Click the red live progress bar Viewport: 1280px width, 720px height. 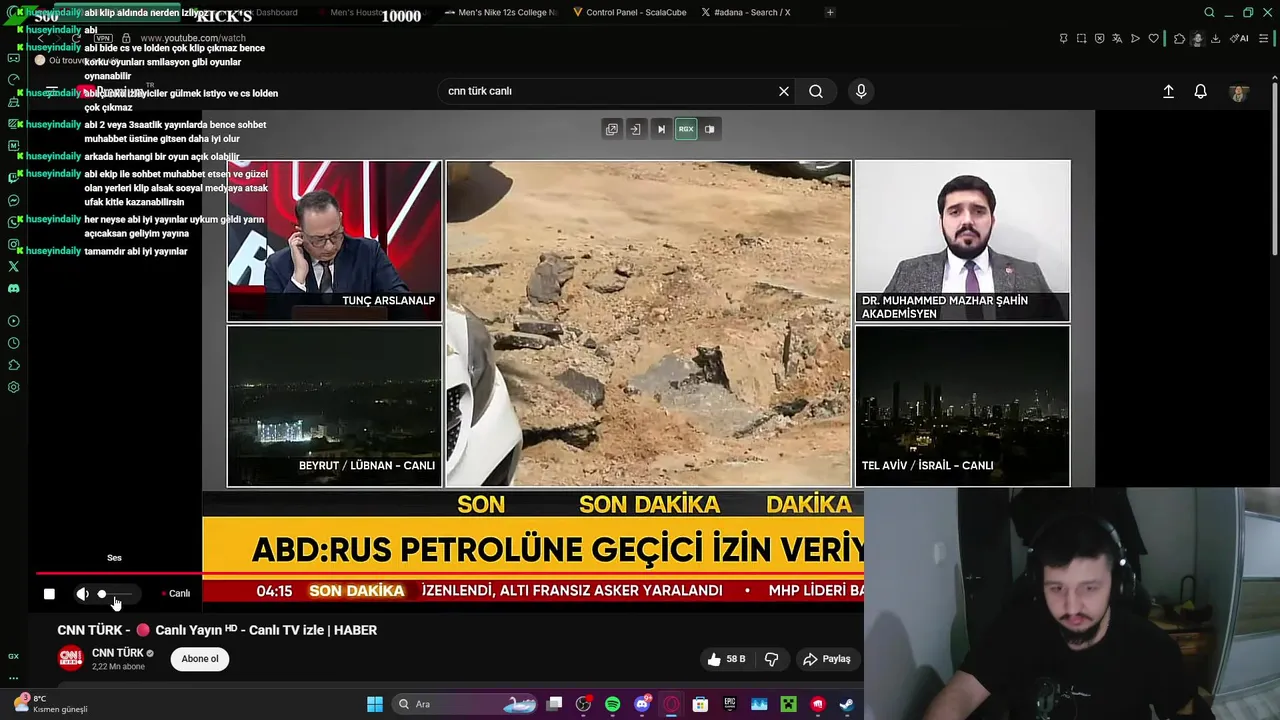click(x=450, y=574)
